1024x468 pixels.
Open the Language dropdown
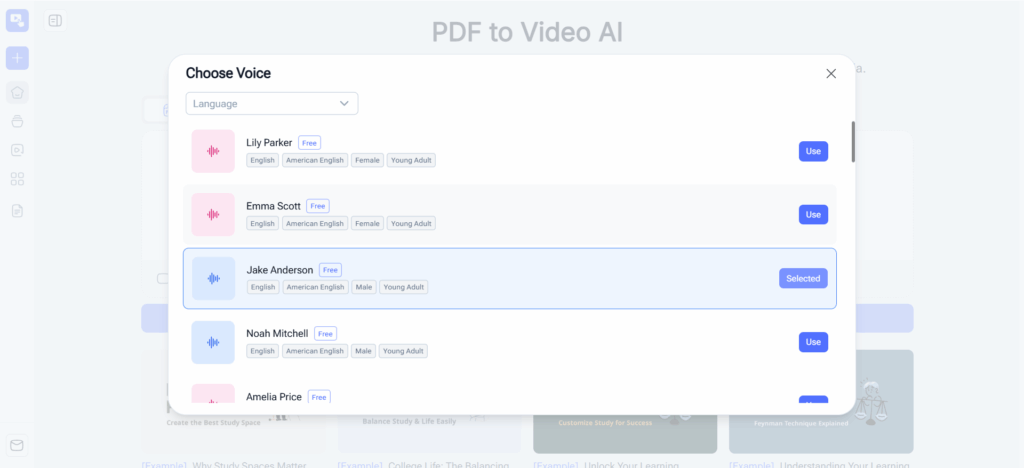(x=272, y=104)
